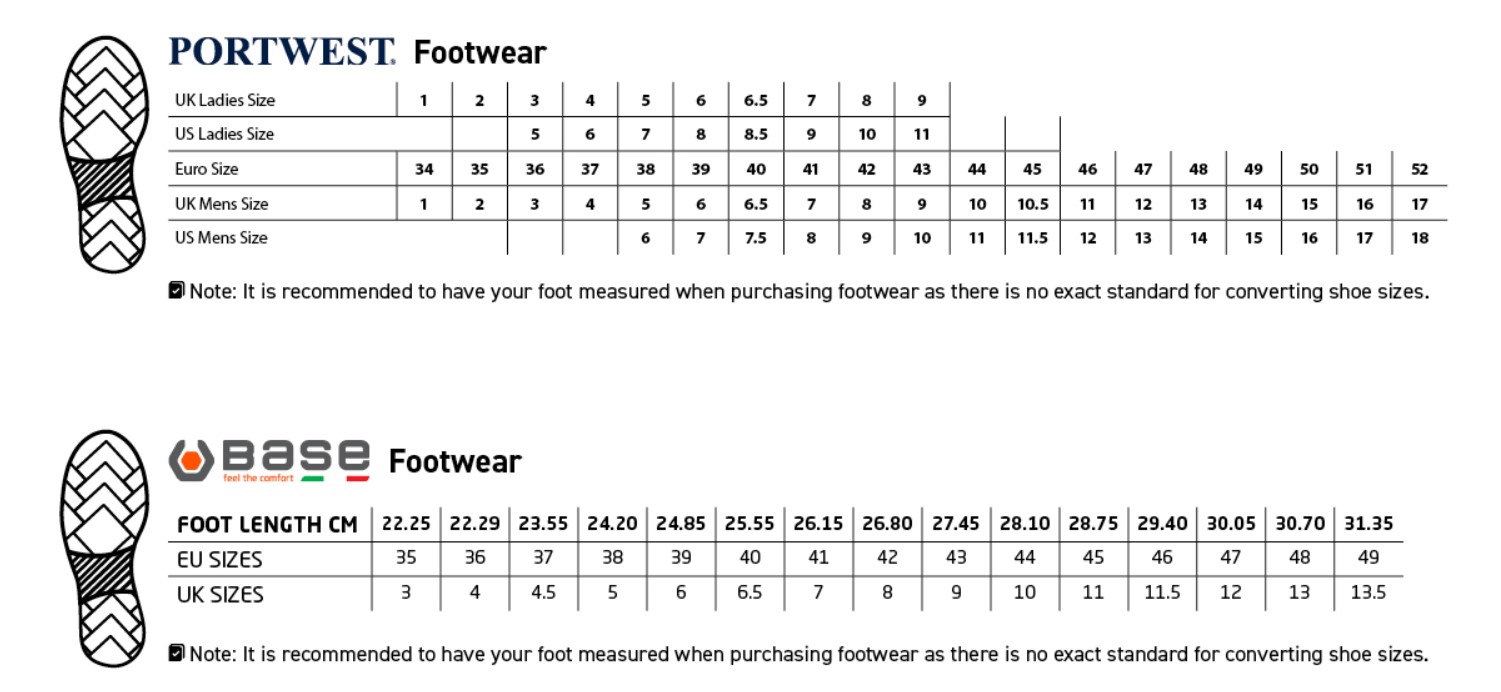This screenshot has width=1501, height=692.
Task: Click the note icon under the Base chart
Action: [177, 653]
